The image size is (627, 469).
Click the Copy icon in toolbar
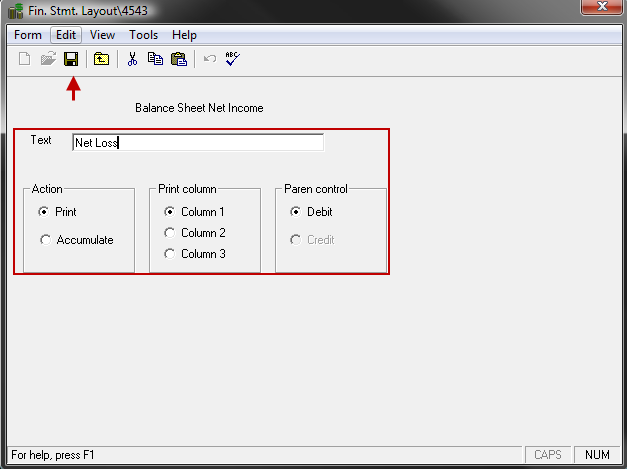click(155, 59)
